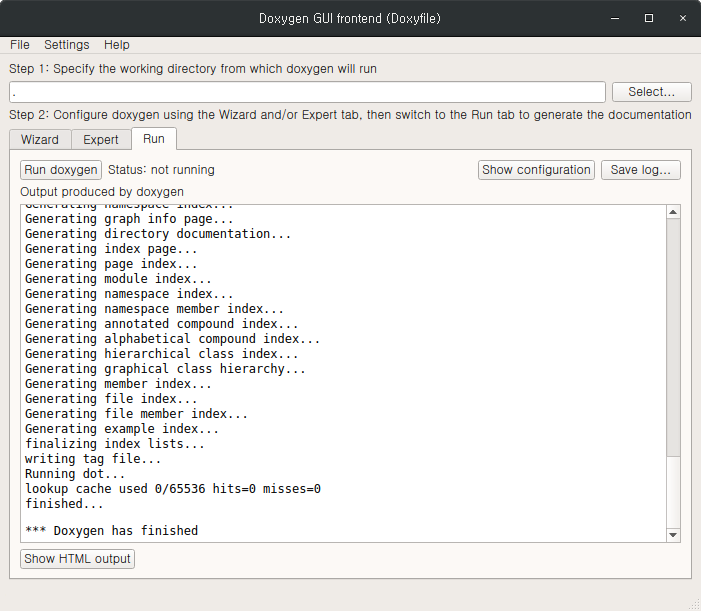Click the 'writing tag file...' line

coord(93,459)
